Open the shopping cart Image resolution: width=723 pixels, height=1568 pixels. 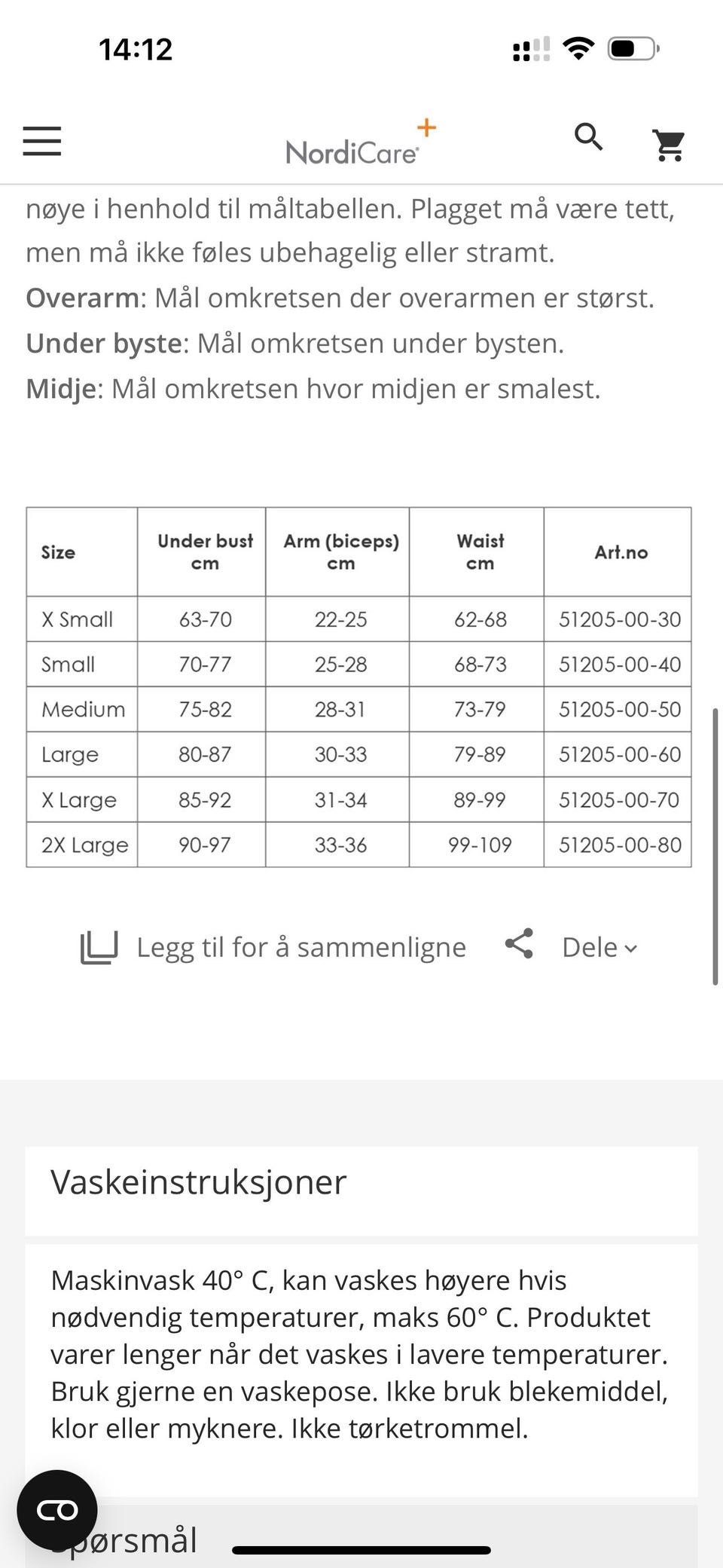[669, 145]
